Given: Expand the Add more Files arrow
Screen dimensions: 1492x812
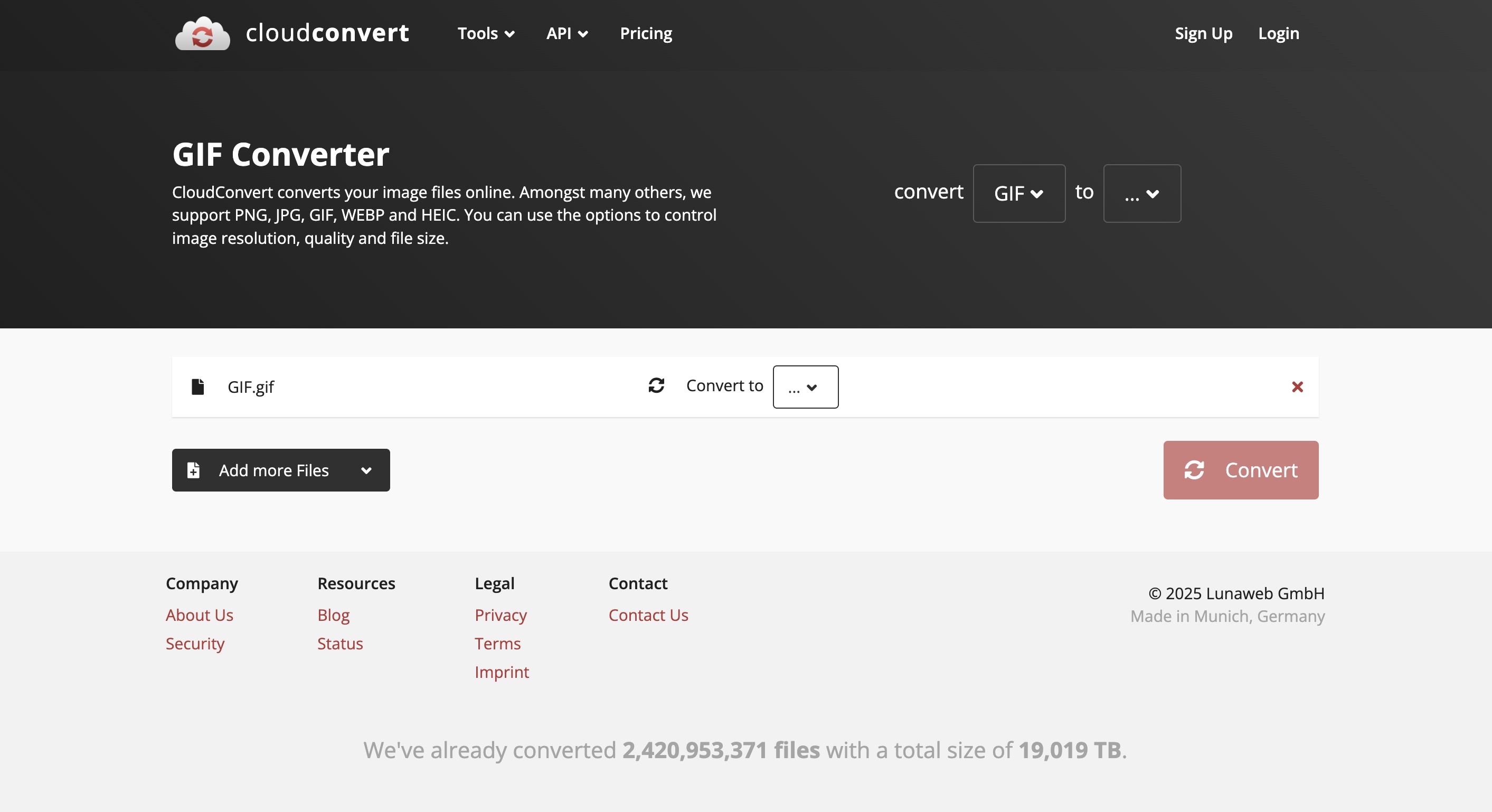Looking at the screenshot, I should (x=366, y=470).
